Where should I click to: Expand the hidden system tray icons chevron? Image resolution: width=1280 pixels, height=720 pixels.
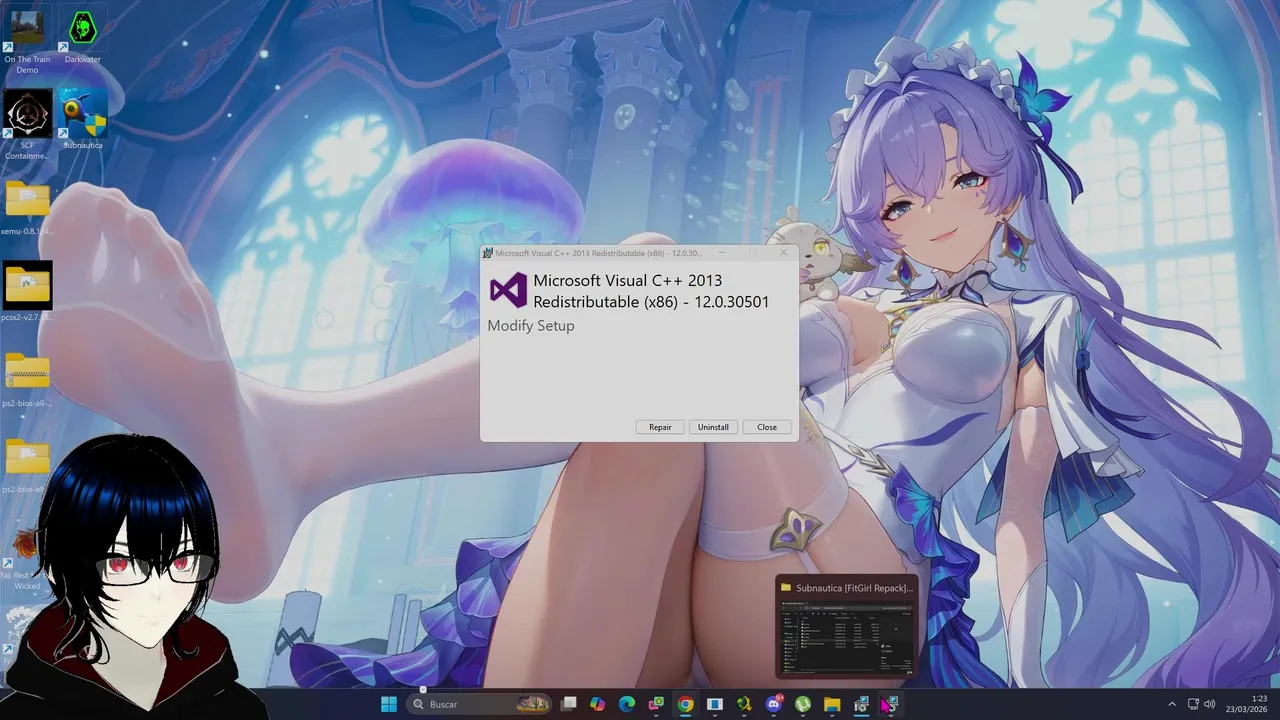[1172, 704]
